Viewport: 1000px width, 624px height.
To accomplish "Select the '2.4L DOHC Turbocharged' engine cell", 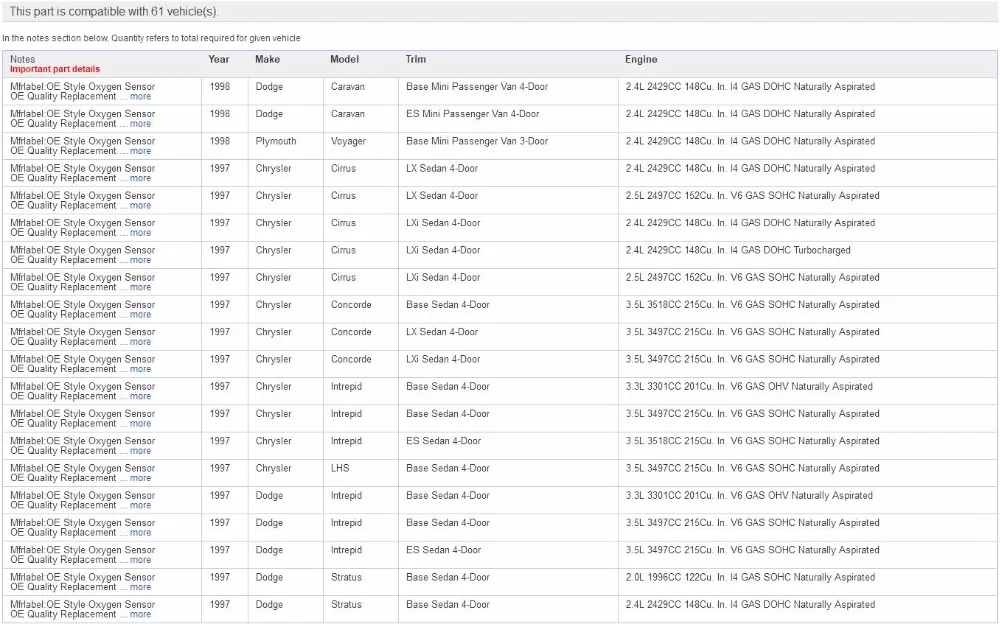I will 738,250.
